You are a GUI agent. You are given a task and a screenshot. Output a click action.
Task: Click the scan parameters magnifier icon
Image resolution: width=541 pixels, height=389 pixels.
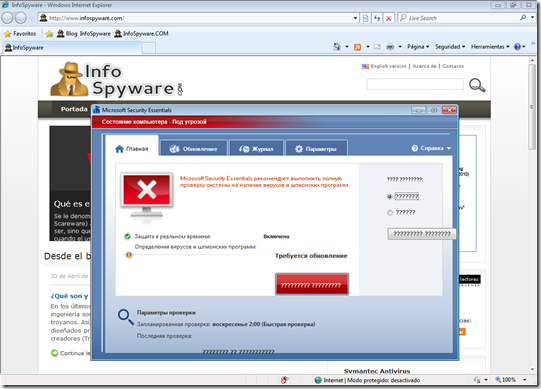pos(126,317)
